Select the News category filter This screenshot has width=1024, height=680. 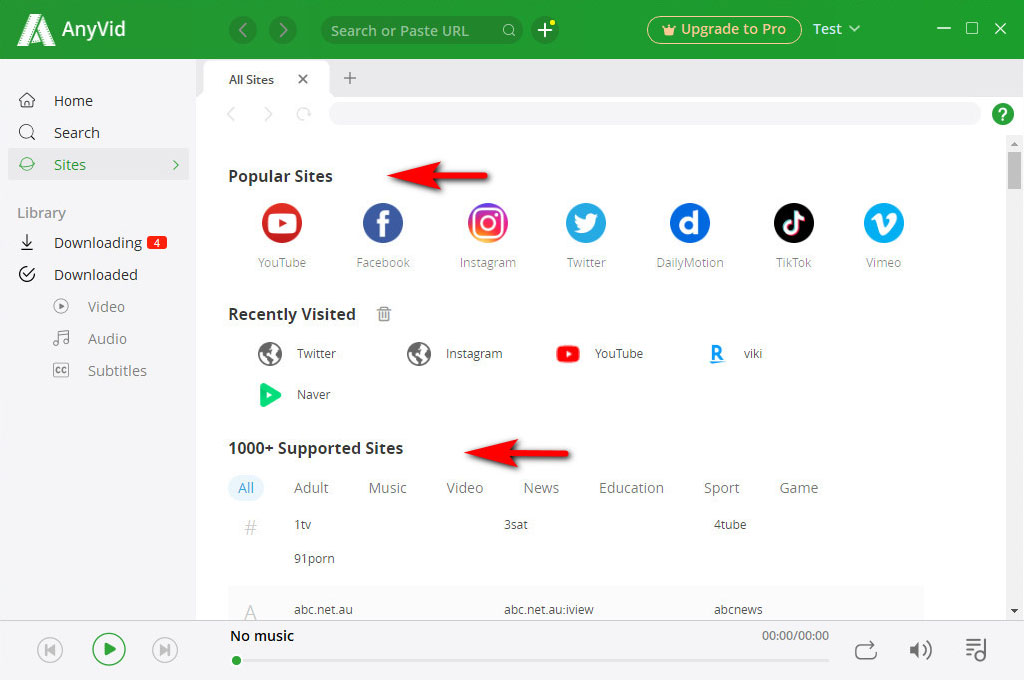point(541,488)
